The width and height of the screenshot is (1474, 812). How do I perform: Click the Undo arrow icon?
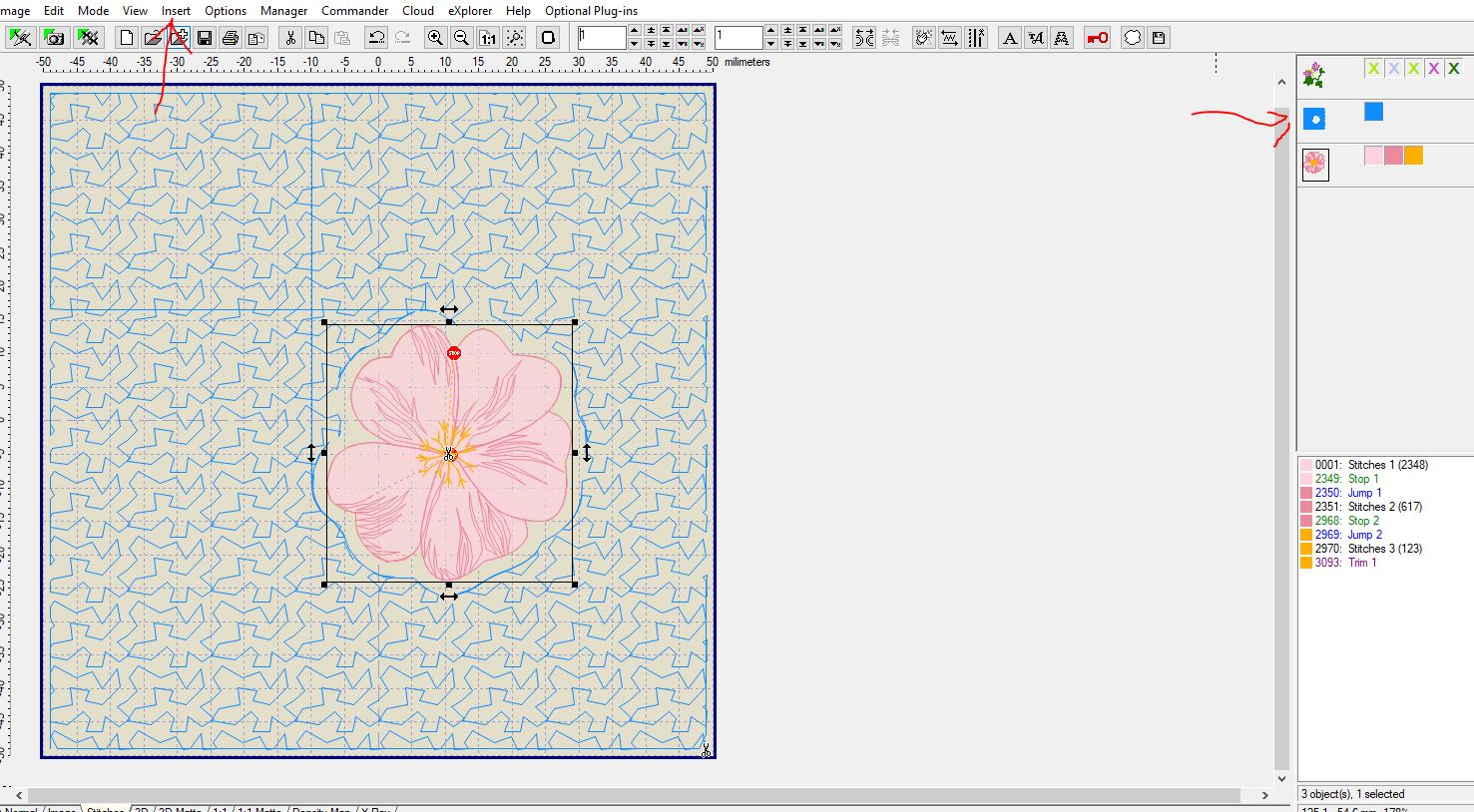tap(376, 38)
